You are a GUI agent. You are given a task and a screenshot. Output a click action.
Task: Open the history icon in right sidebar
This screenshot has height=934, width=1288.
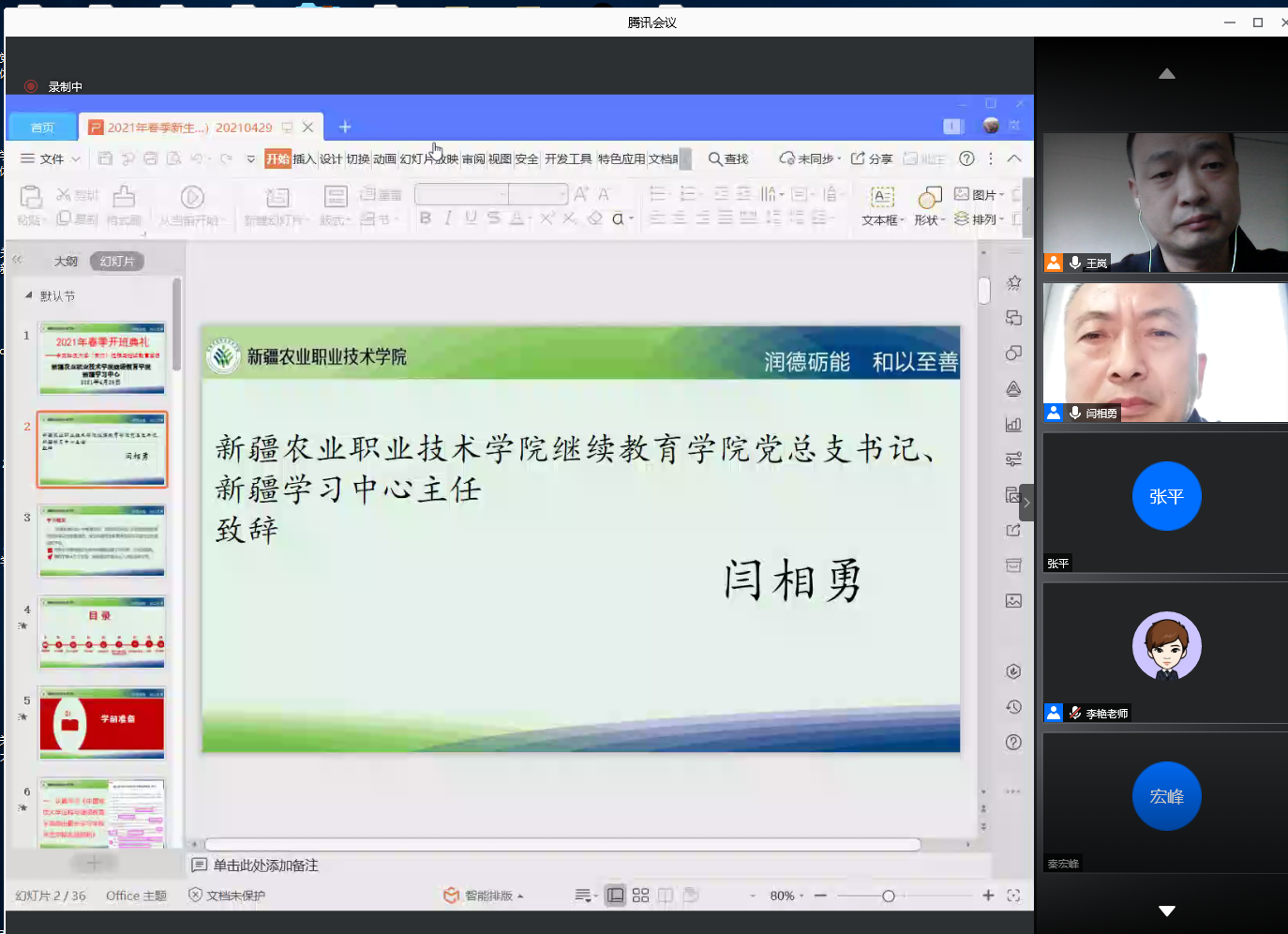pos(1013,707)
